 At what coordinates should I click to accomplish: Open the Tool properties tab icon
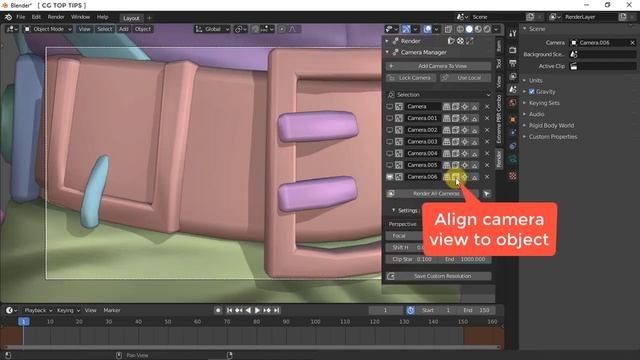[513, 33]
